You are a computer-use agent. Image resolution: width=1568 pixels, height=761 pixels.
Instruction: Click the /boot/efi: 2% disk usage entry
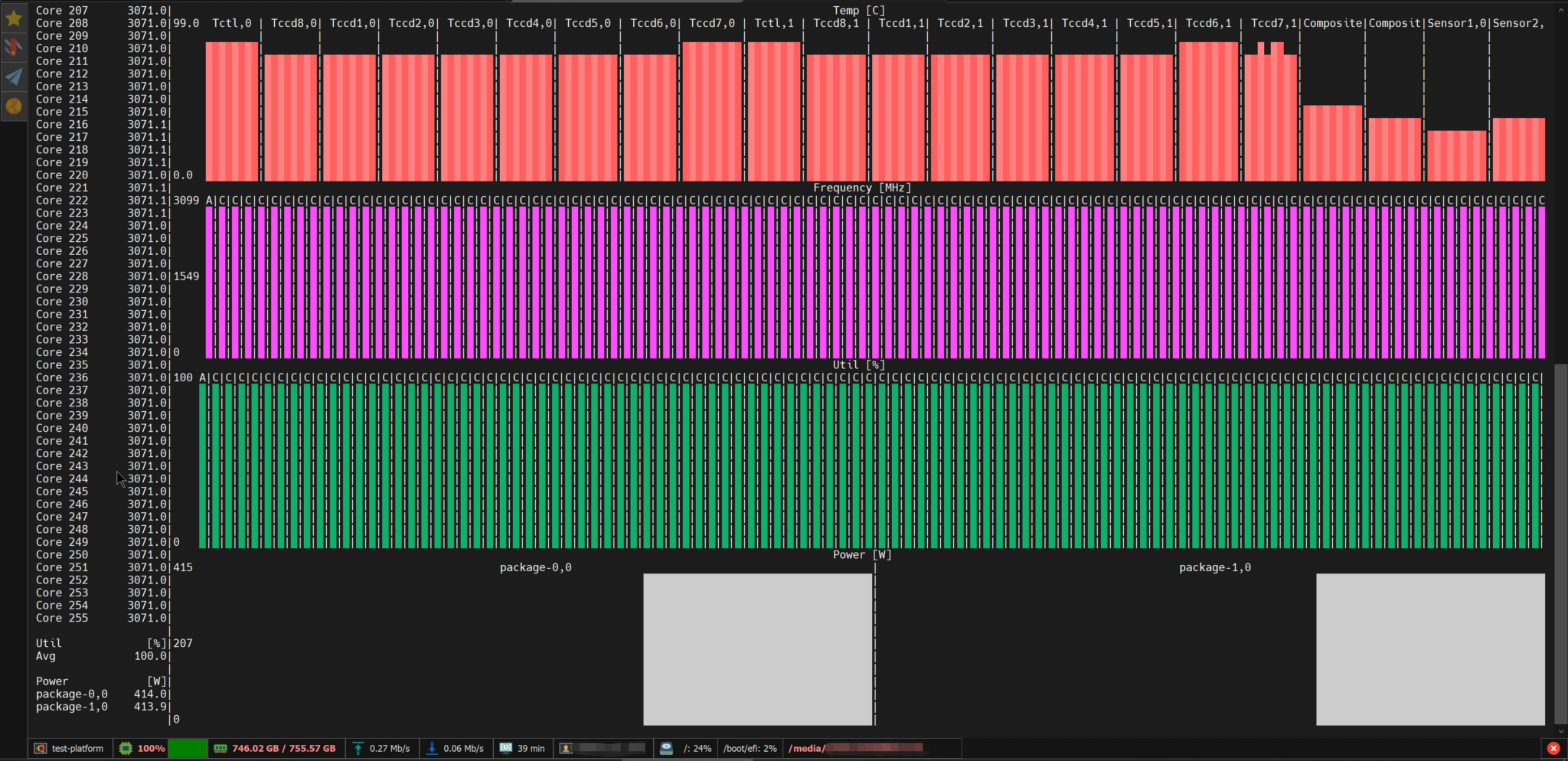pyautogui.click(x=749, y=748)
